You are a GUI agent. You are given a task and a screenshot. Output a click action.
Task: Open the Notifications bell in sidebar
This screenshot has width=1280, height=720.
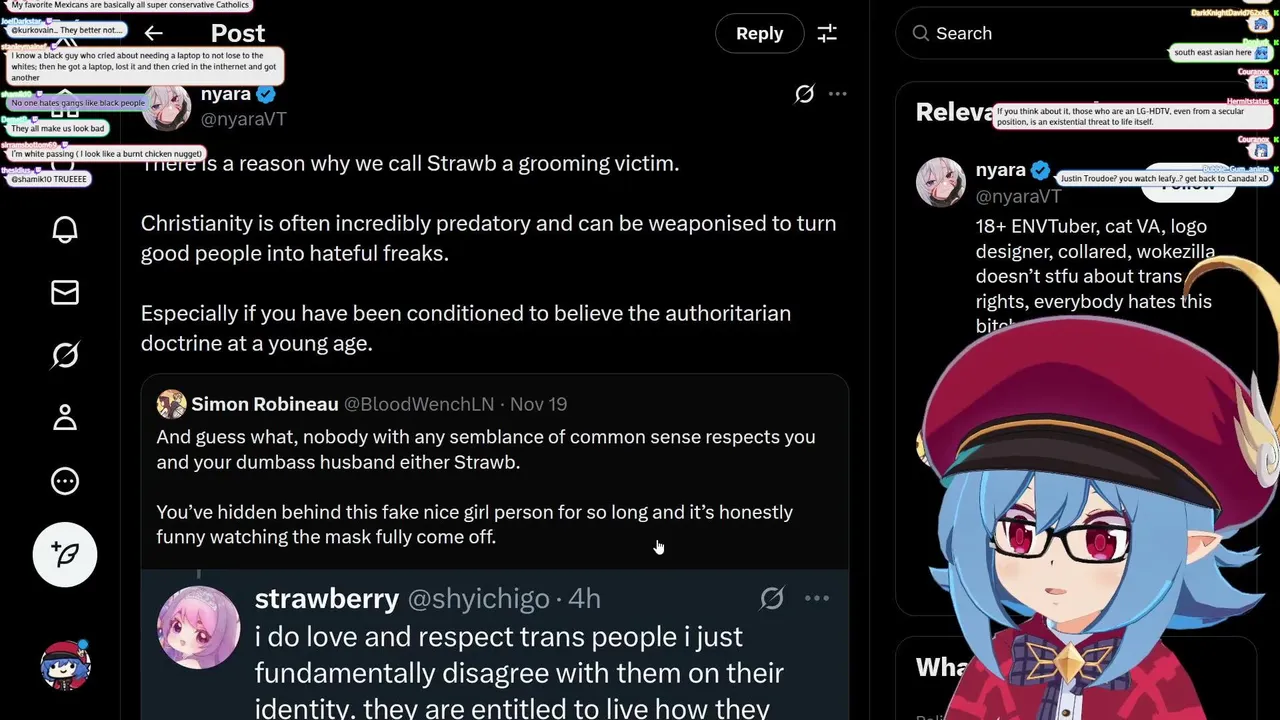(x=65, y=229)
